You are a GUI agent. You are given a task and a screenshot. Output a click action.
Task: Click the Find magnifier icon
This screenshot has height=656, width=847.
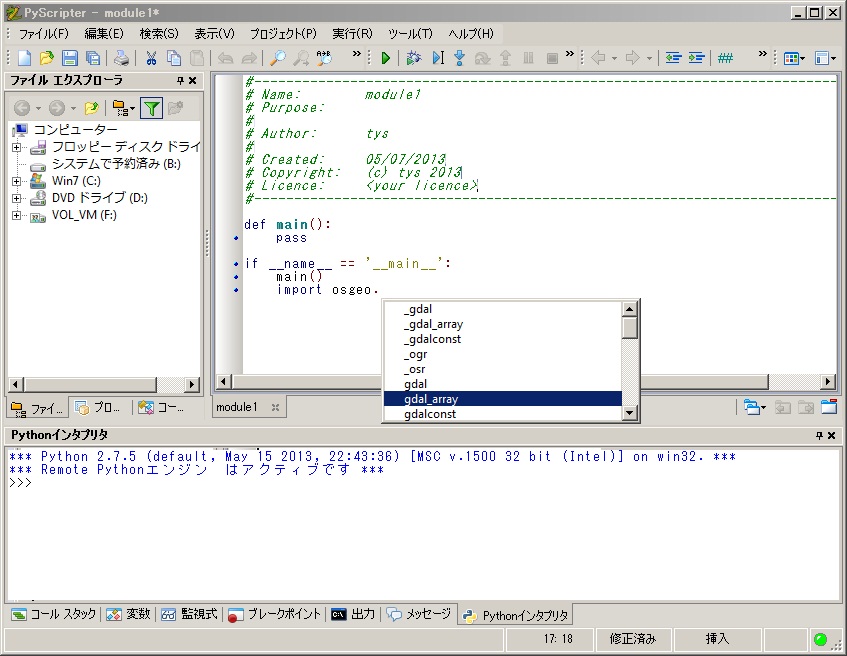point(278,58)
